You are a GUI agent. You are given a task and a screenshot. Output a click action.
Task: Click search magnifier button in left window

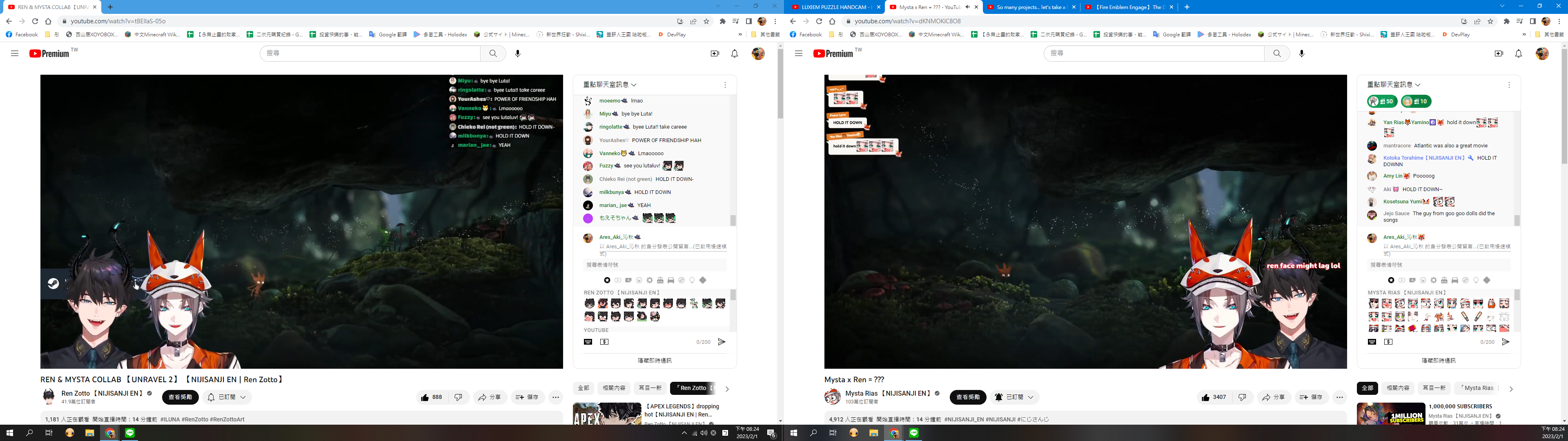point(493,53)
